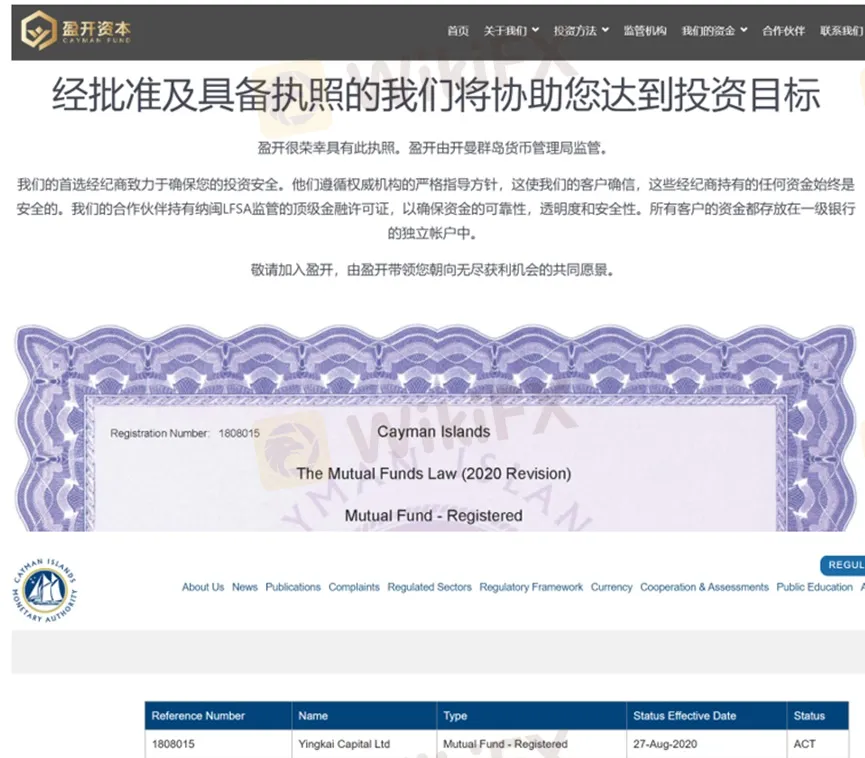Open the 监管机构 menu item
Viewport: 865px width, 758px height.
pos(645,31)
